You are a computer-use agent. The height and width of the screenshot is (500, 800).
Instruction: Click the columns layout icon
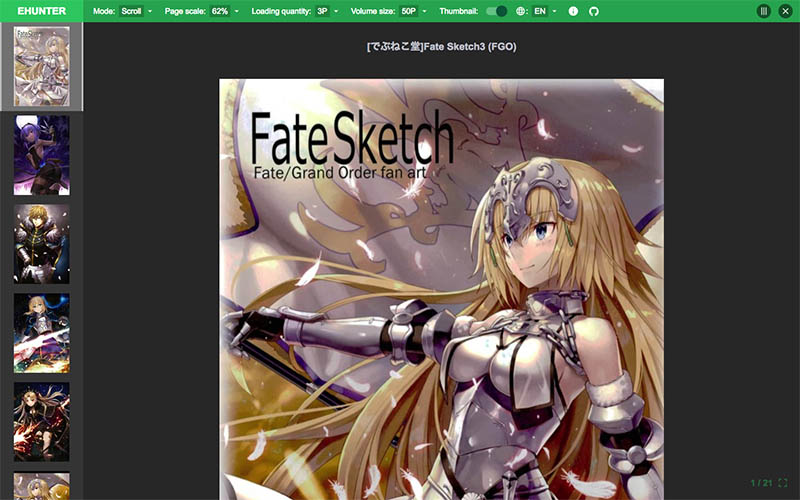(764, 11)
